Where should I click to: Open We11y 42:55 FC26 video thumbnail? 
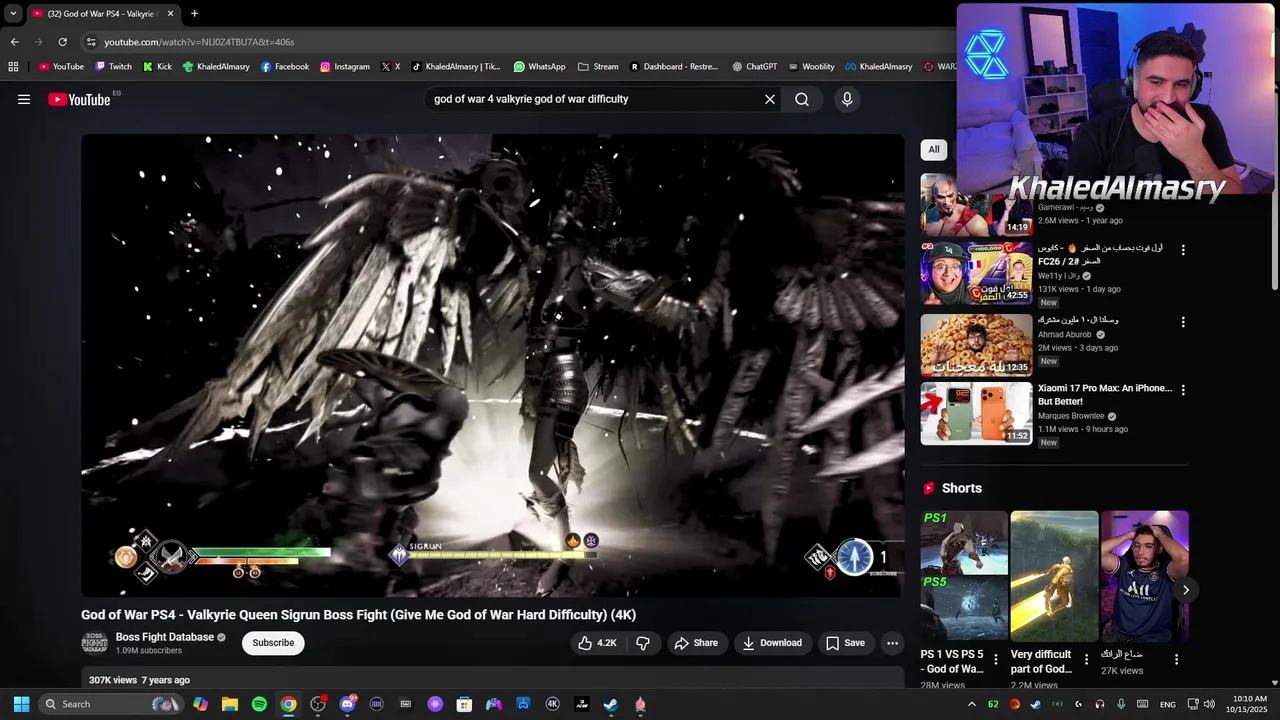point(976,273)
